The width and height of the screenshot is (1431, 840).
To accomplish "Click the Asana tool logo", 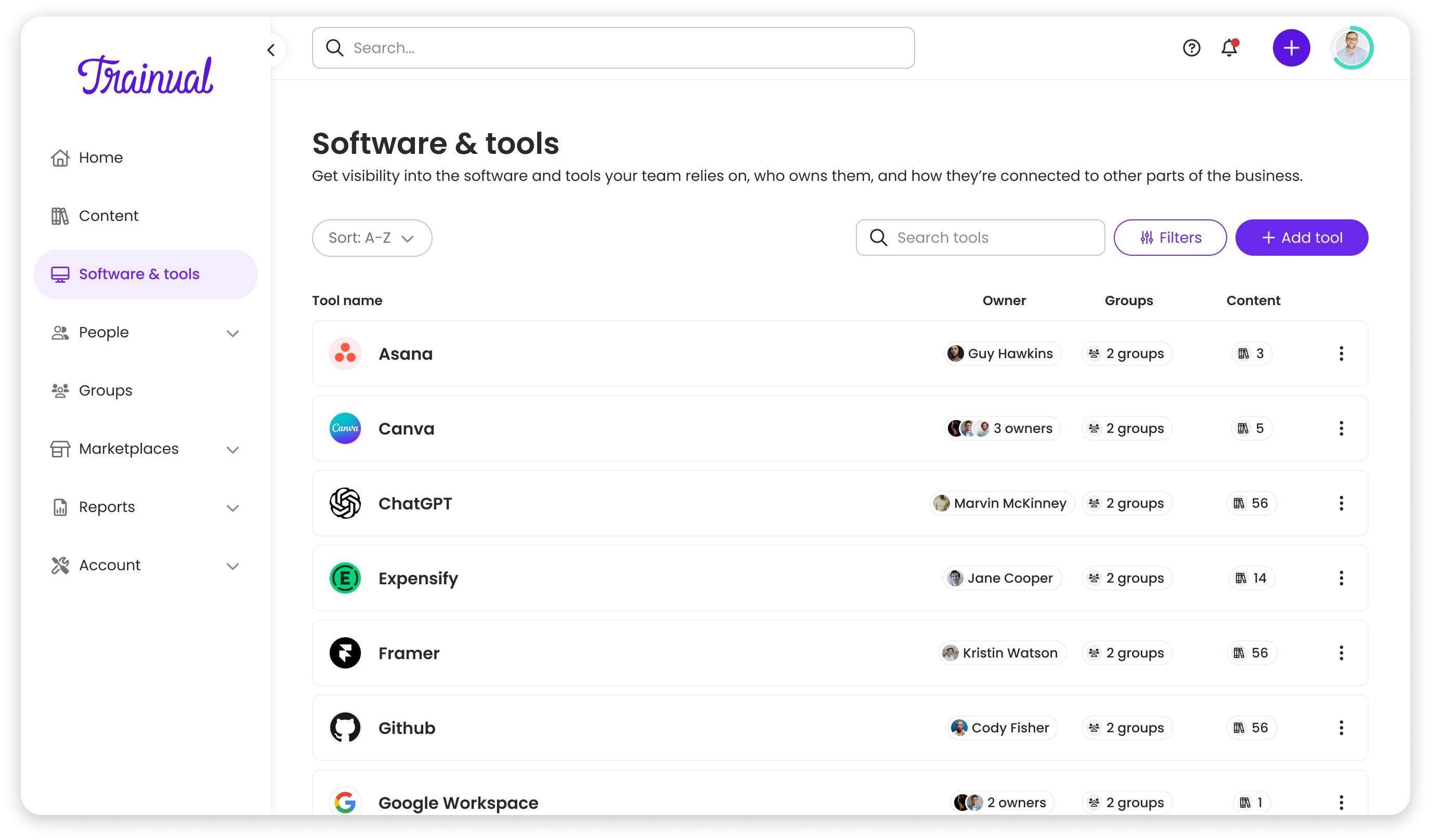I will tap(345, 353).
